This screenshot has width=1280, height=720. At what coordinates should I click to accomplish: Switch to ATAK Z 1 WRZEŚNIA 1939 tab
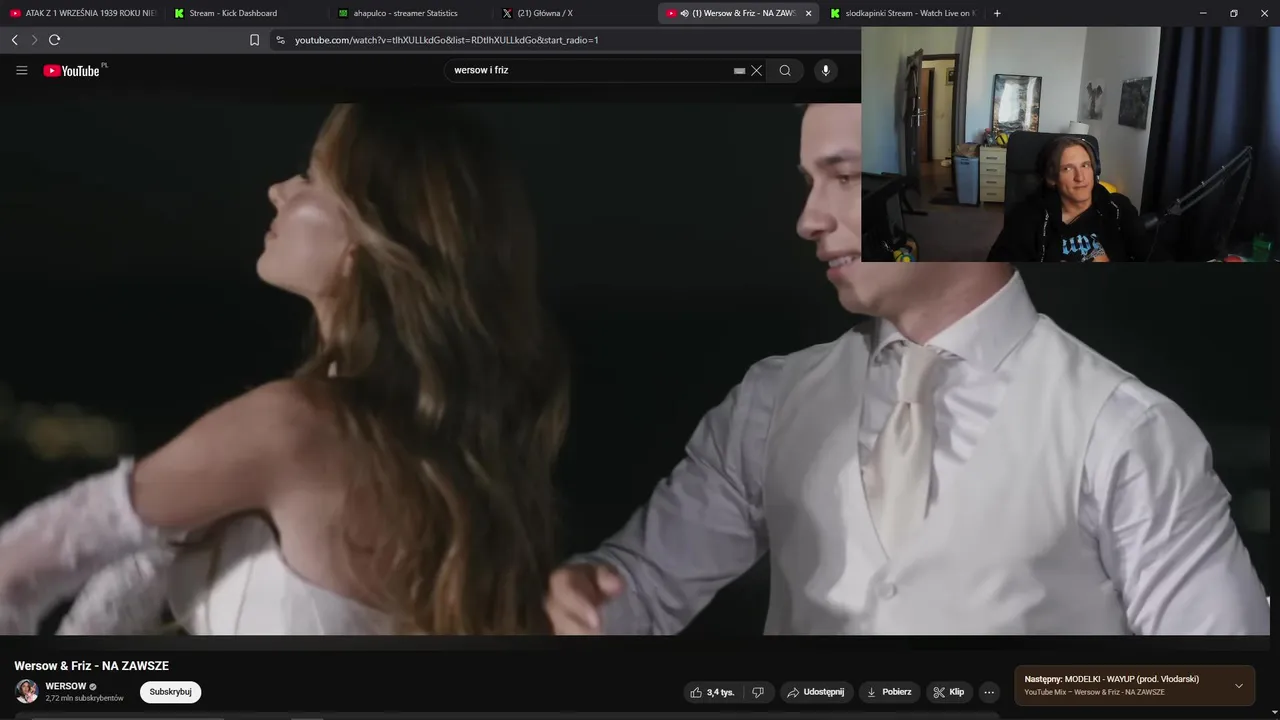point(82,13)
